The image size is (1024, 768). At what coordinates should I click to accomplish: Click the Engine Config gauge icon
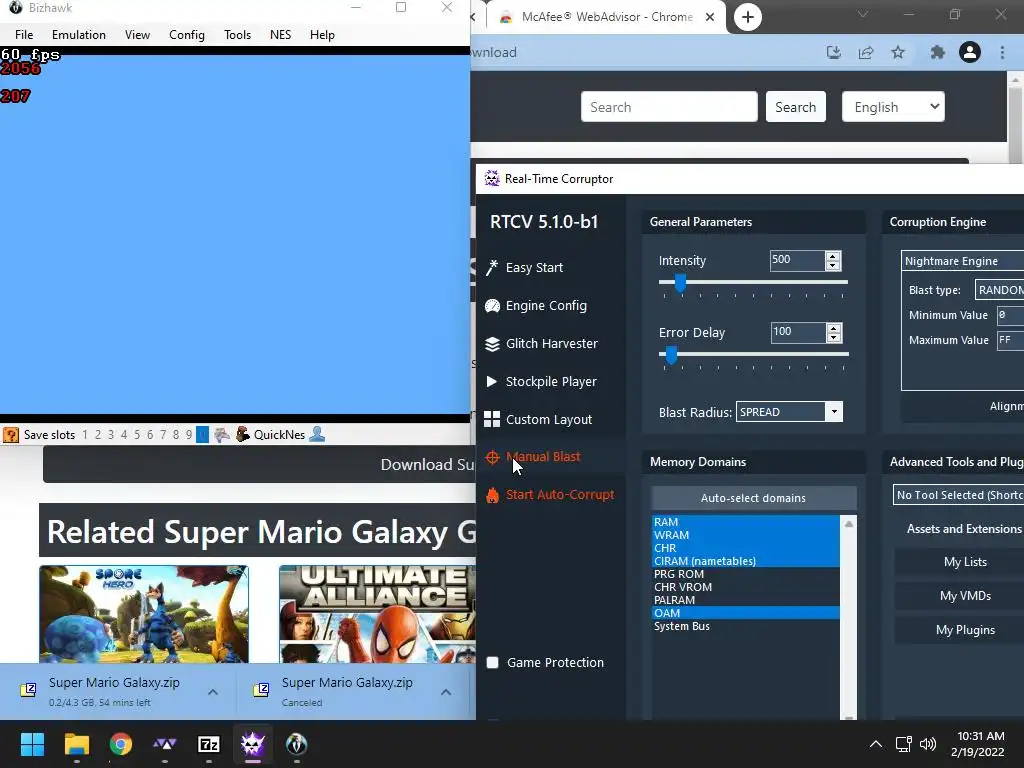click(x=492, y=306)
